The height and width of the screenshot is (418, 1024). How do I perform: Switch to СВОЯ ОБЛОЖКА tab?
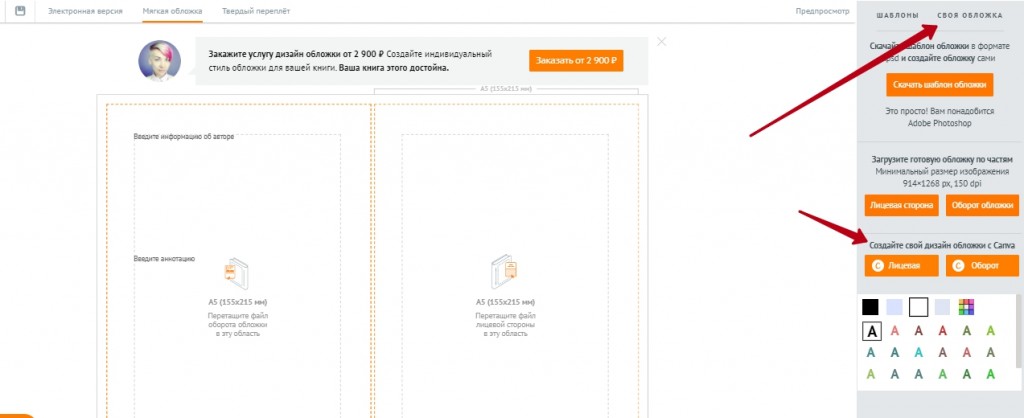(x=969, y=15)
